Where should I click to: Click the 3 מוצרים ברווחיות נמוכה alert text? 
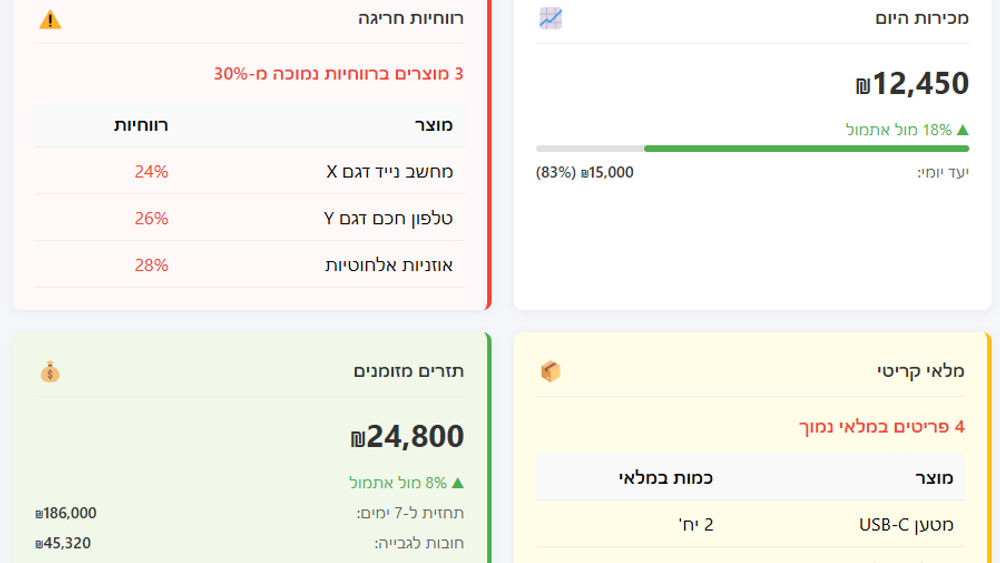pyautogui.click(x=339, y=74)
